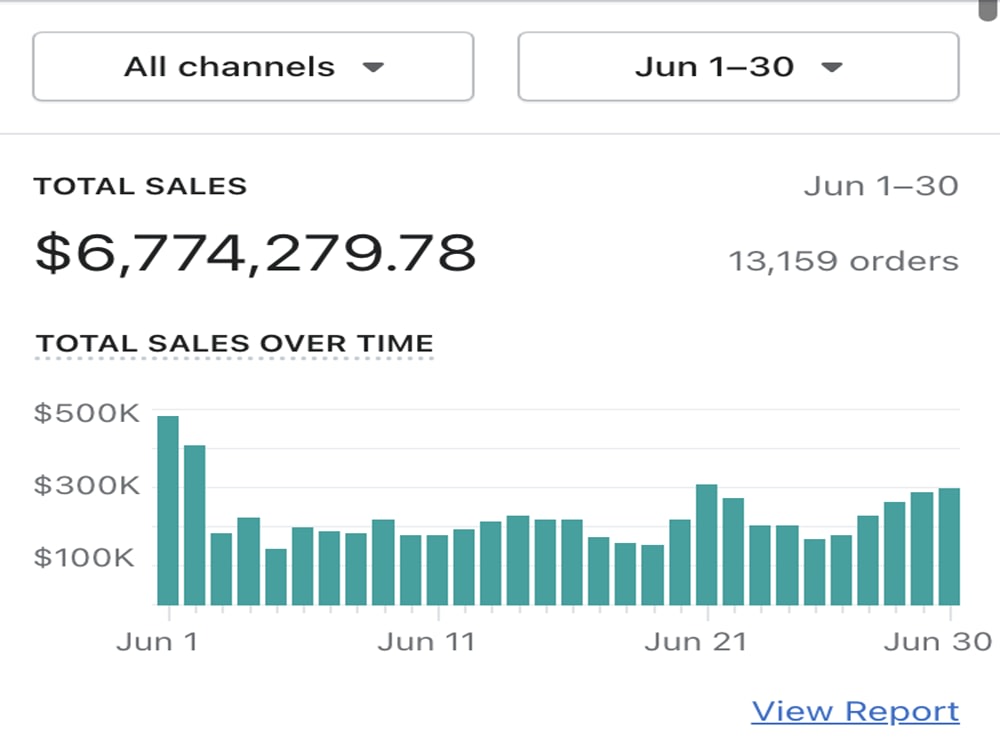The height and width of the screenshot is (750, 1000).
Task: Select the second-tallest bar for Jun 2
Action: pyautogui.click(x=195, y=525)
